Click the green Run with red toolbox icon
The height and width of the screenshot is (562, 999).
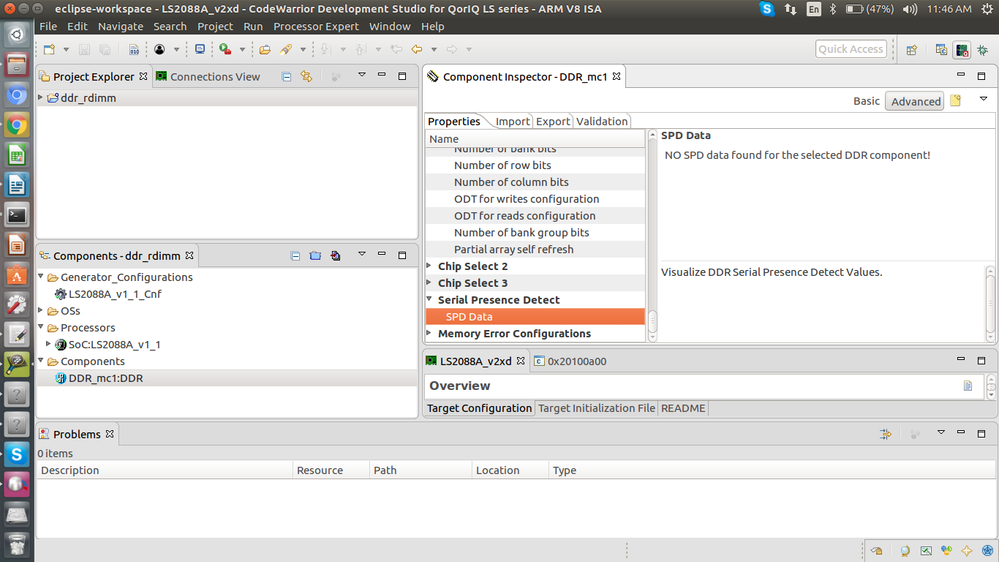click(225, 49)
